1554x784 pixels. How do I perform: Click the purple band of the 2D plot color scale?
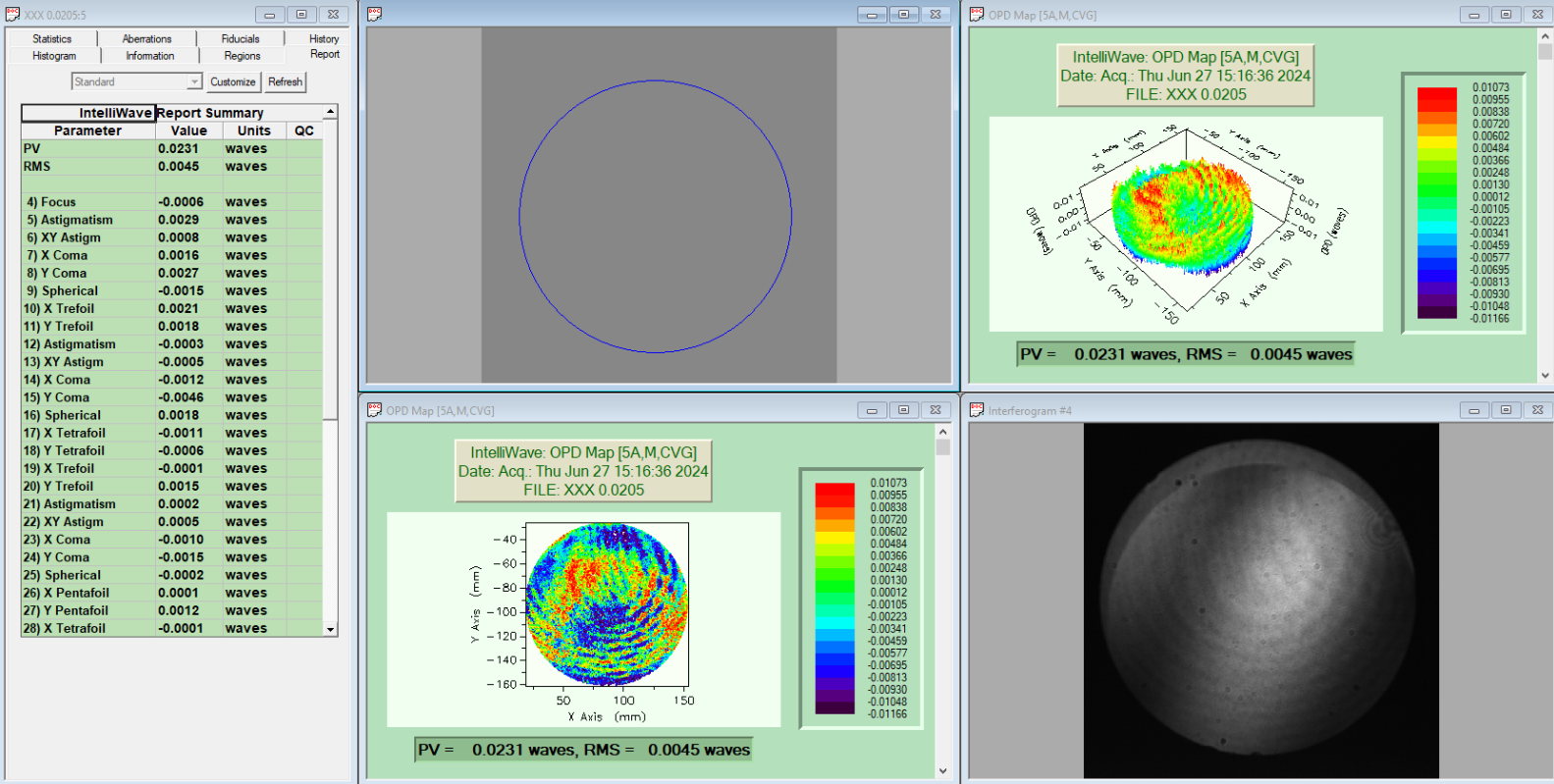pos(834,695)
